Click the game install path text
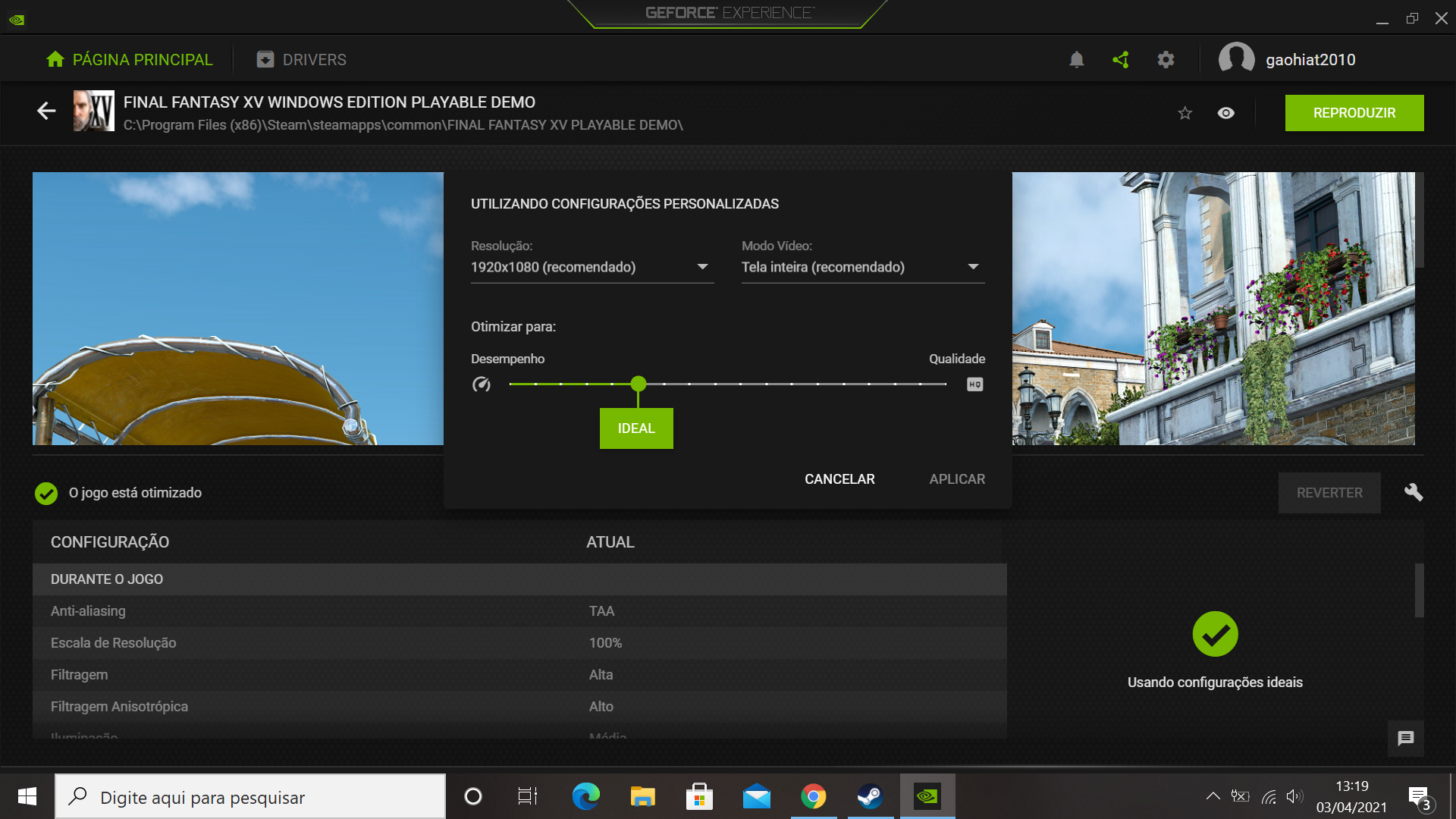1456x819 pixels. (403, 125)
